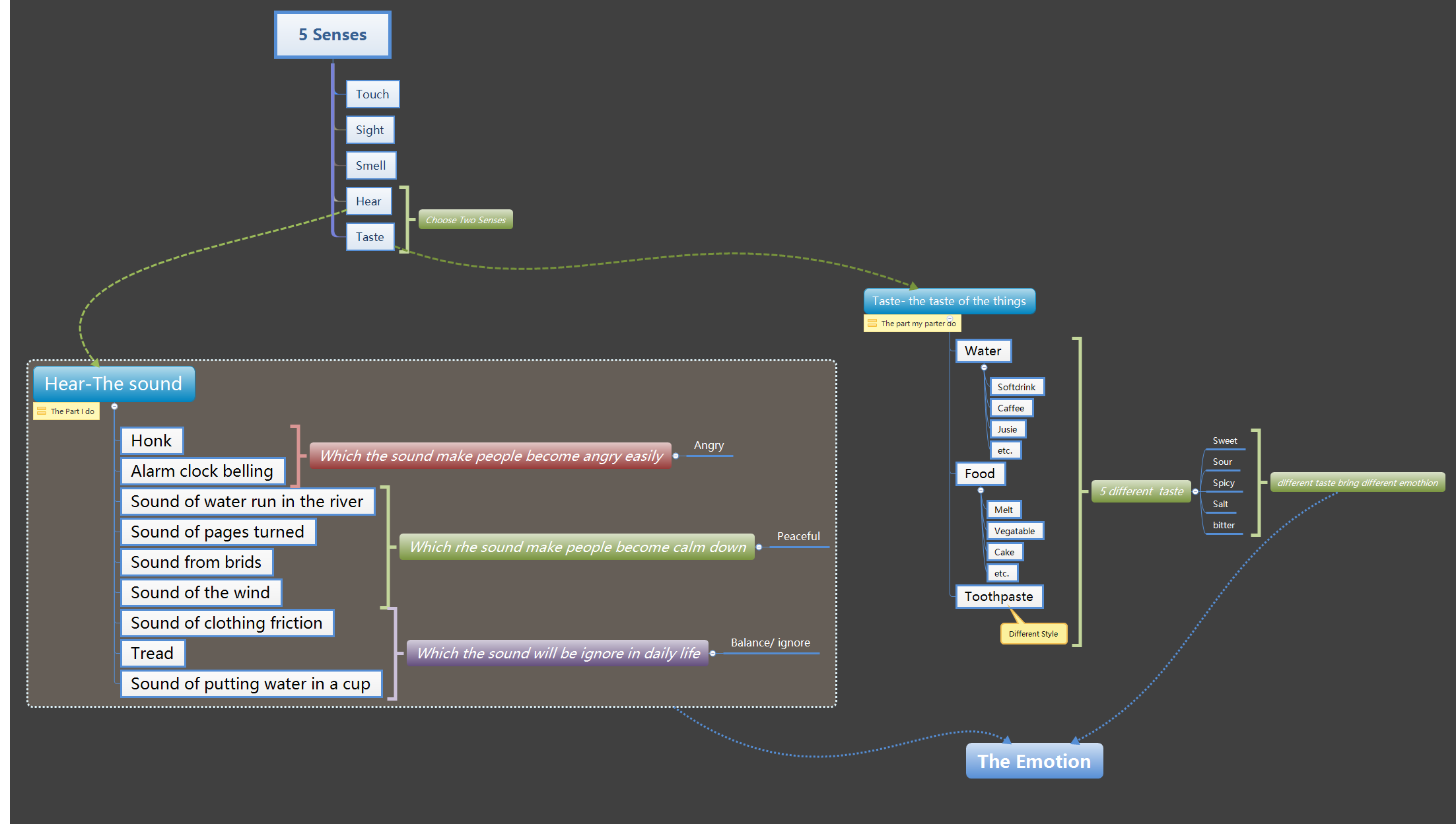Collapse the 'Taste- the taste of the things' branch toggle
Screen dimensions: 1456x834
[950, 319]
